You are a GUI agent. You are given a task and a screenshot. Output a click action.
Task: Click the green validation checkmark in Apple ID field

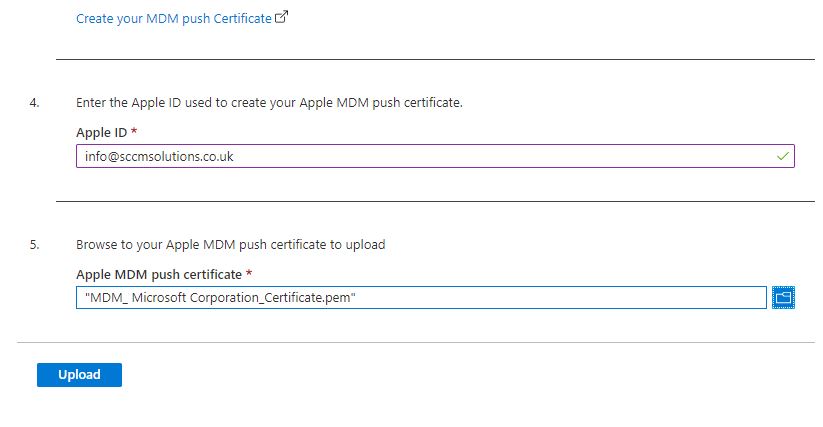(x=783, y=156)
